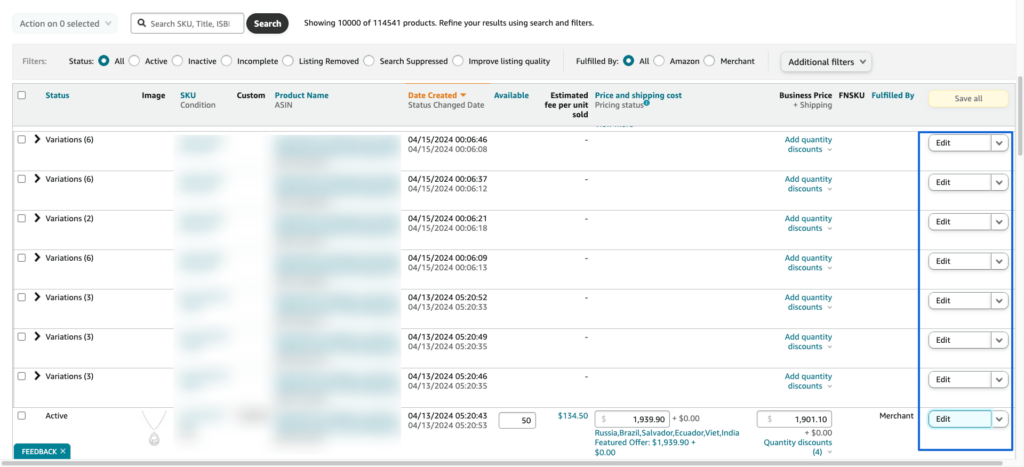Image resolution: width=1024 pixels, height=467 pixels.
Task: Open the Edit dropdown arrow for Variations (2) row
Action: 999,222
